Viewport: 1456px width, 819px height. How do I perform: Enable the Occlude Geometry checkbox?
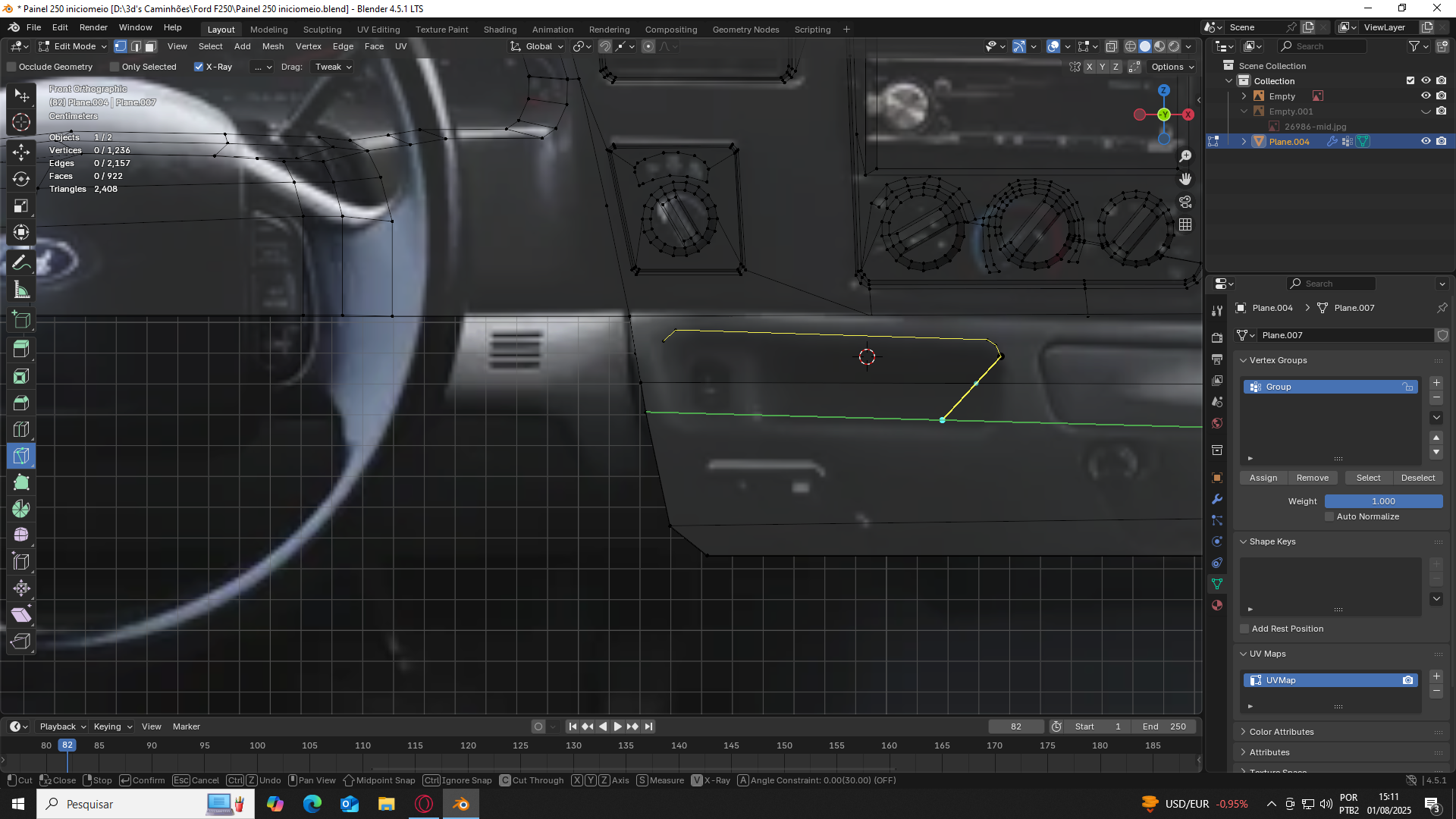click(11, 67)
